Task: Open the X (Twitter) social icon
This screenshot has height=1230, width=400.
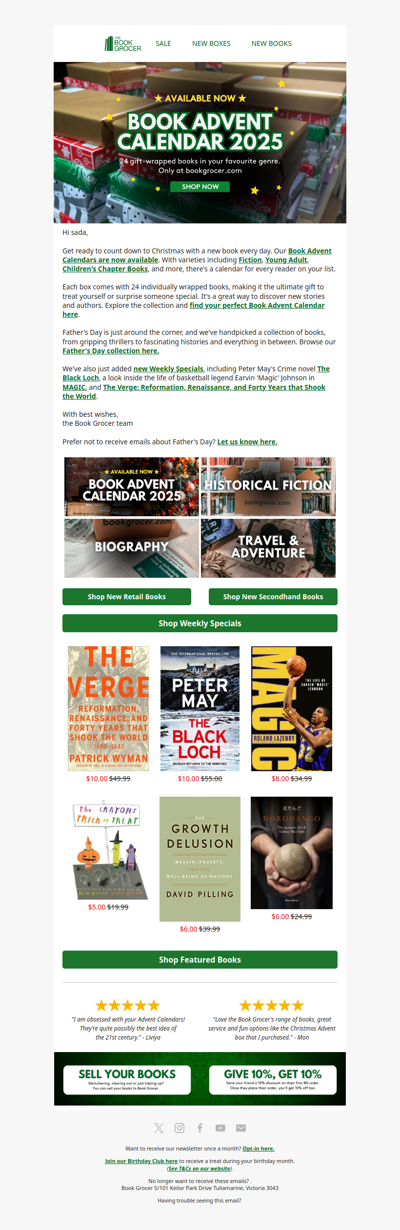Action: pyautogui.click(x=158, y=1128)
